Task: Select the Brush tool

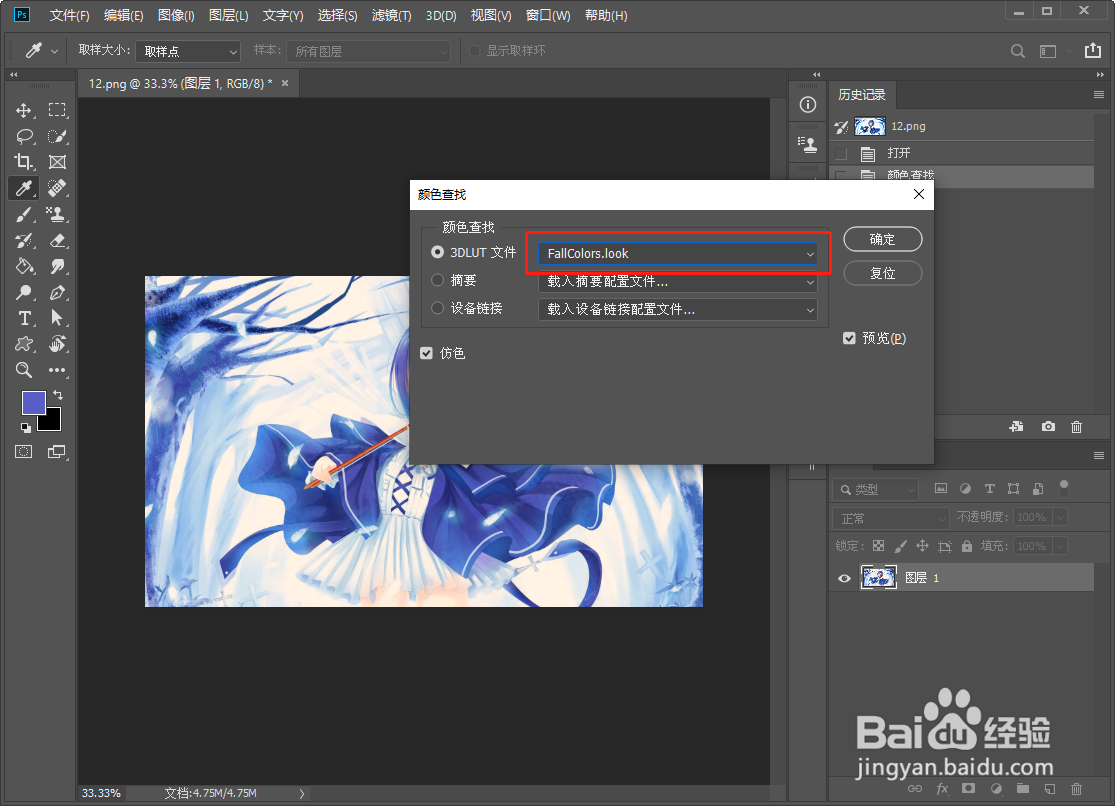Action: coord(23,214)
